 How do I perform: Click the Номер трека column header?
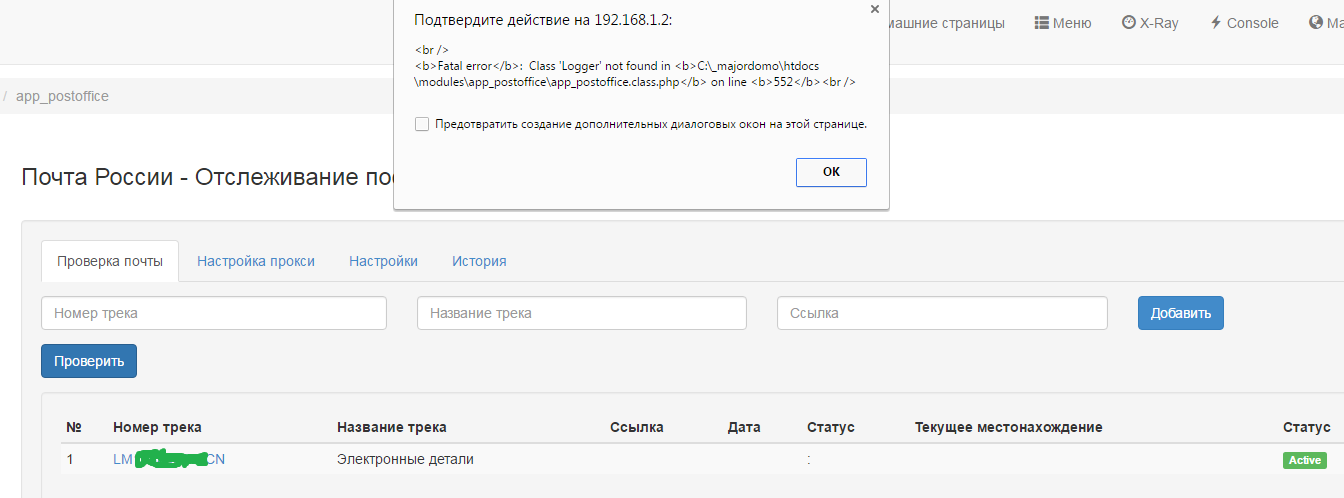pos(157,427)
